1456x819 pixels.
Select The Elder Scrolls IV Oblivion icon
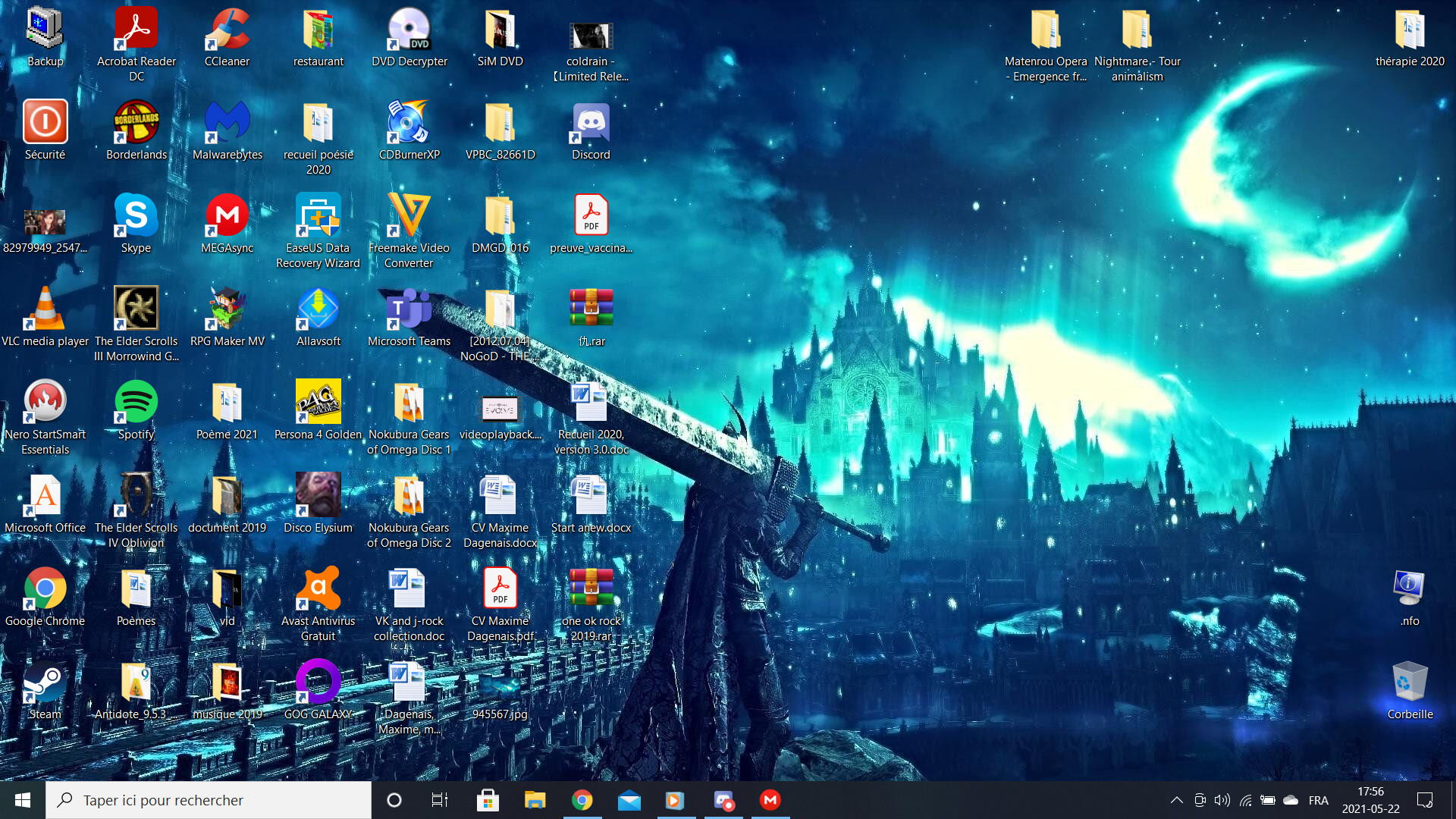136,510
